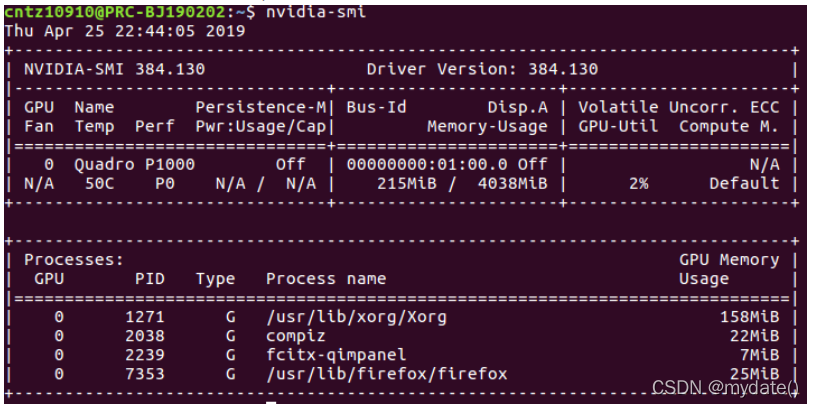
Task: Click the 215MiB memory usage value
Action: click(406, 184)
